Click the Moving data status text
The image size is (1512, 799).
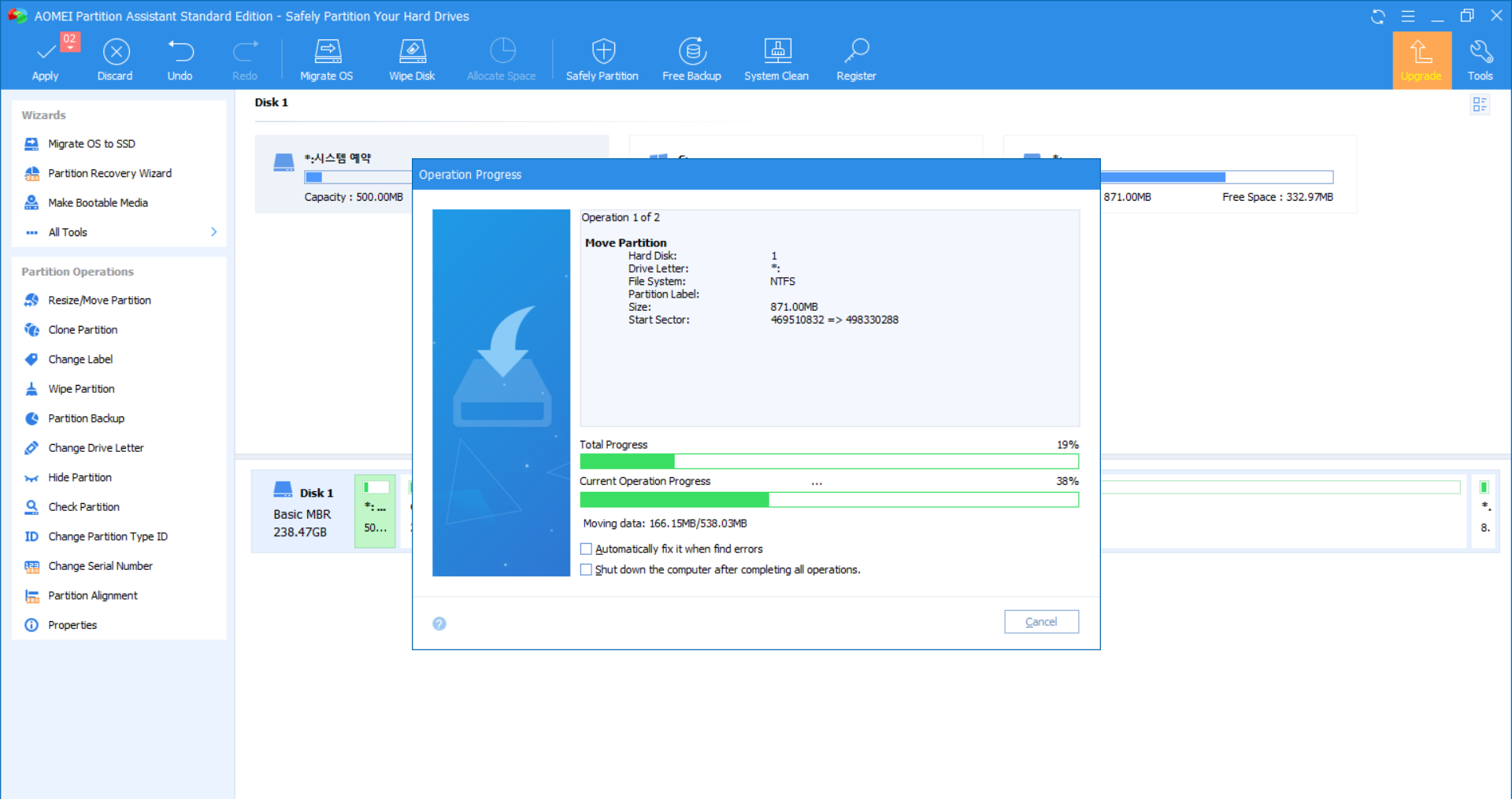click(665, 523)
